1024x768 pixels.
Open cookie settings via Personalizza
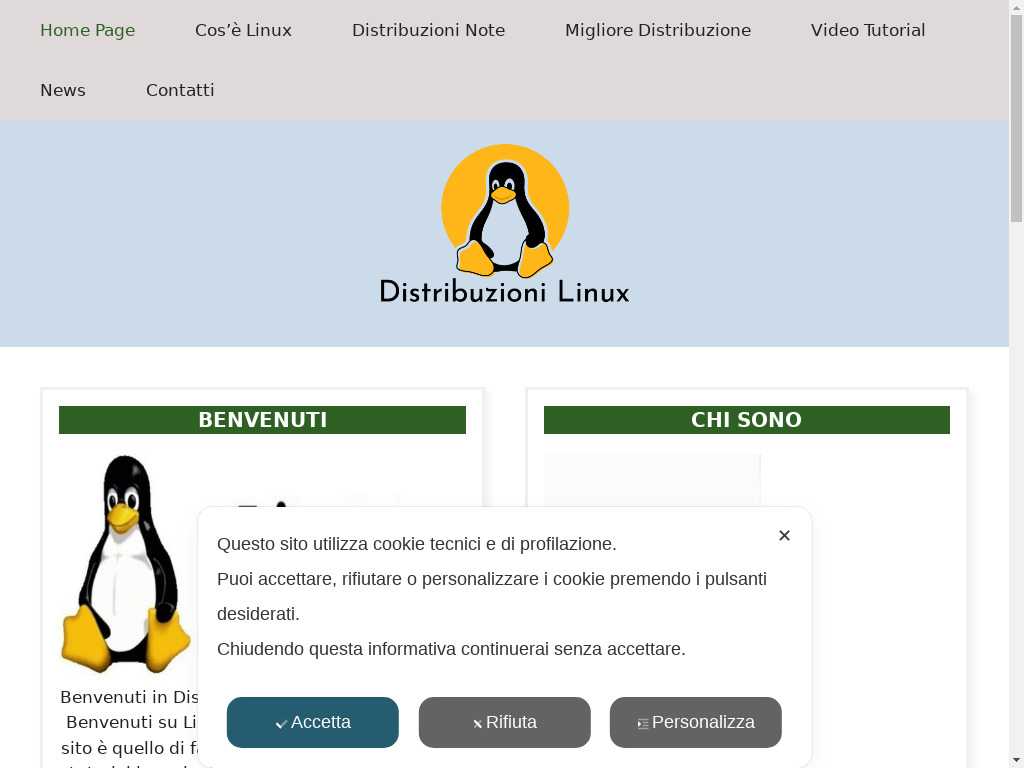(696, 722)
